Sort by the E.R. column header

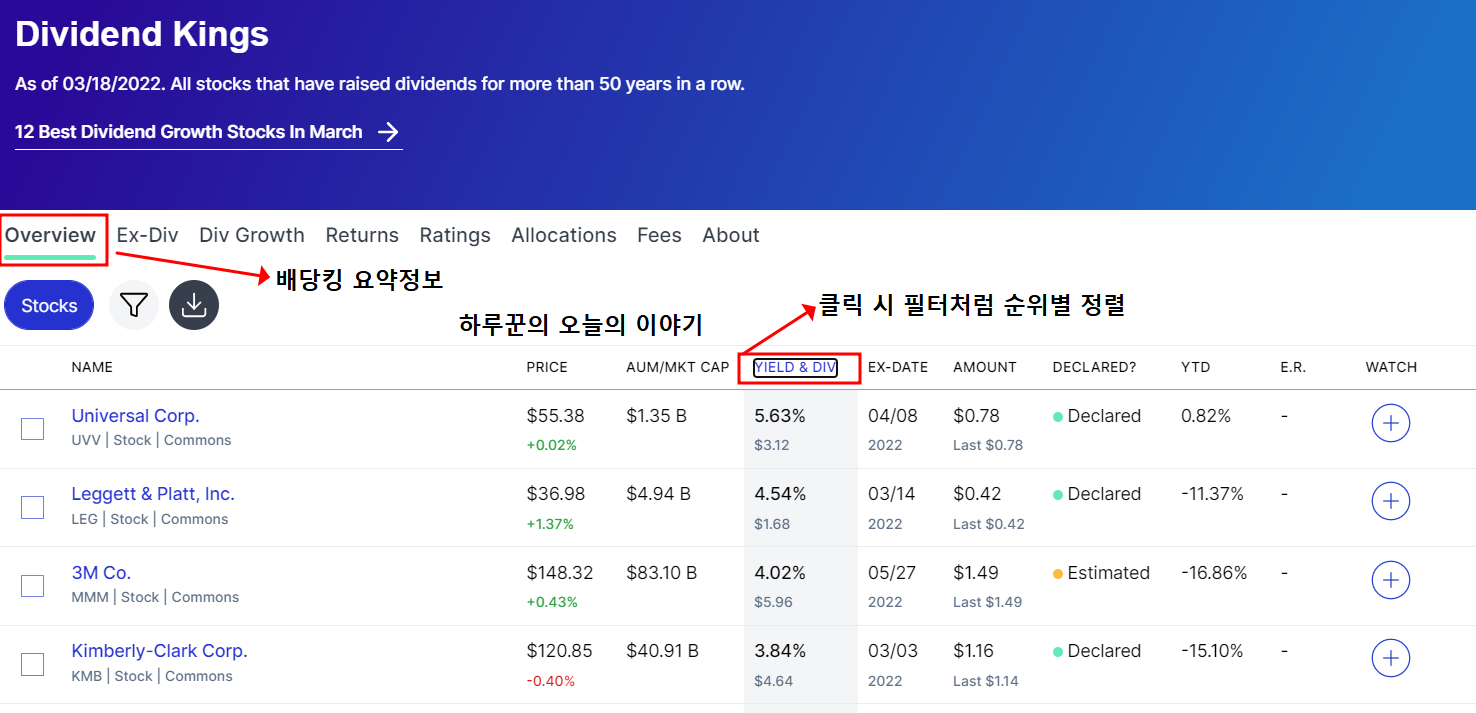(x=1293, y=367)
